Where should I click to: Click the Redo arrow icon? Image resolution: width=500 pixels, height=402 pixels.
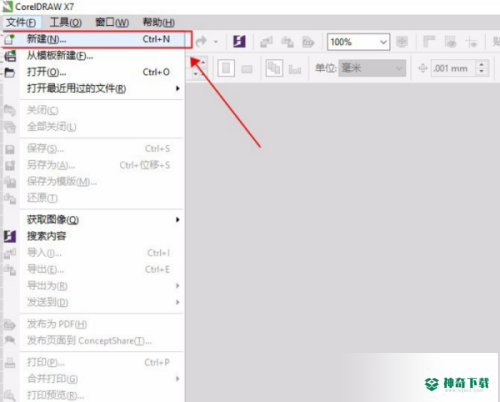point(201,42)
